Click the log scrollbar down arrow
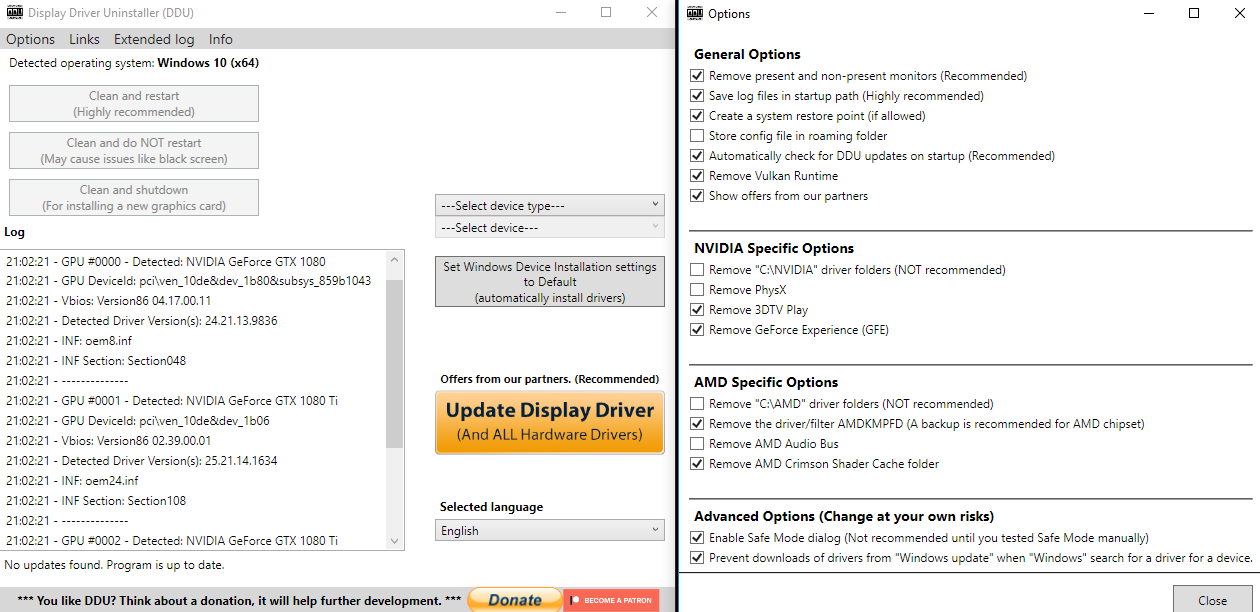The image size is (1260, 612). [x=395, y=540]
